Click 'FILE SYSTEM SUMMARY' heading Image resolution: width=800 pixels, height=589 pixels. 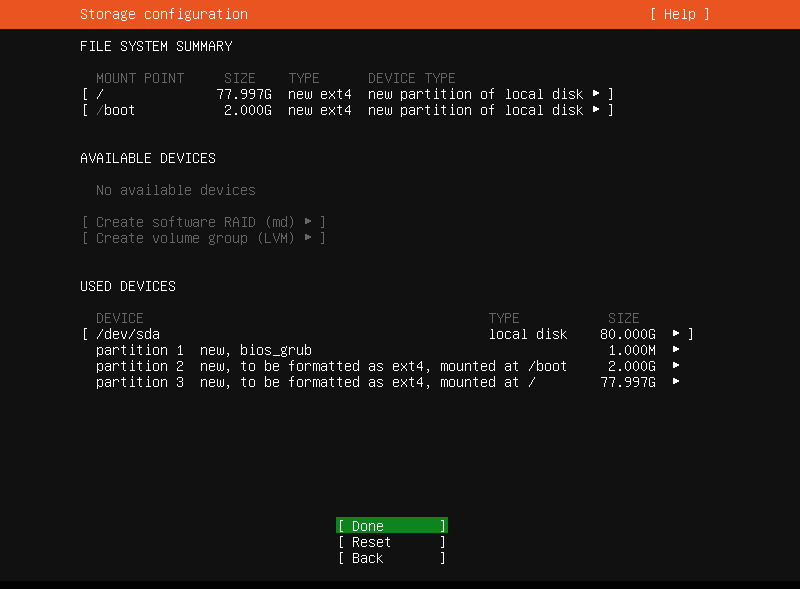tap(156, 46)
